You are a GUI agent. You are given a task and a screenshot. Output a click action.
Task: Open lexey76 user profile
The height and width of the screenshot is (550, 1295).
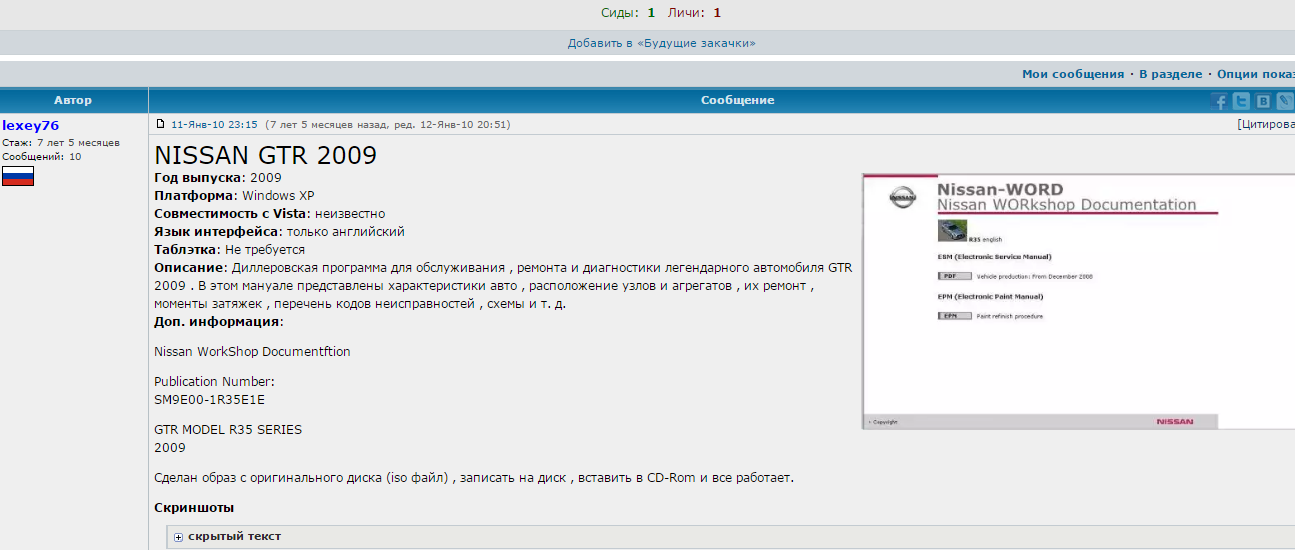click(x=30, y=125)
